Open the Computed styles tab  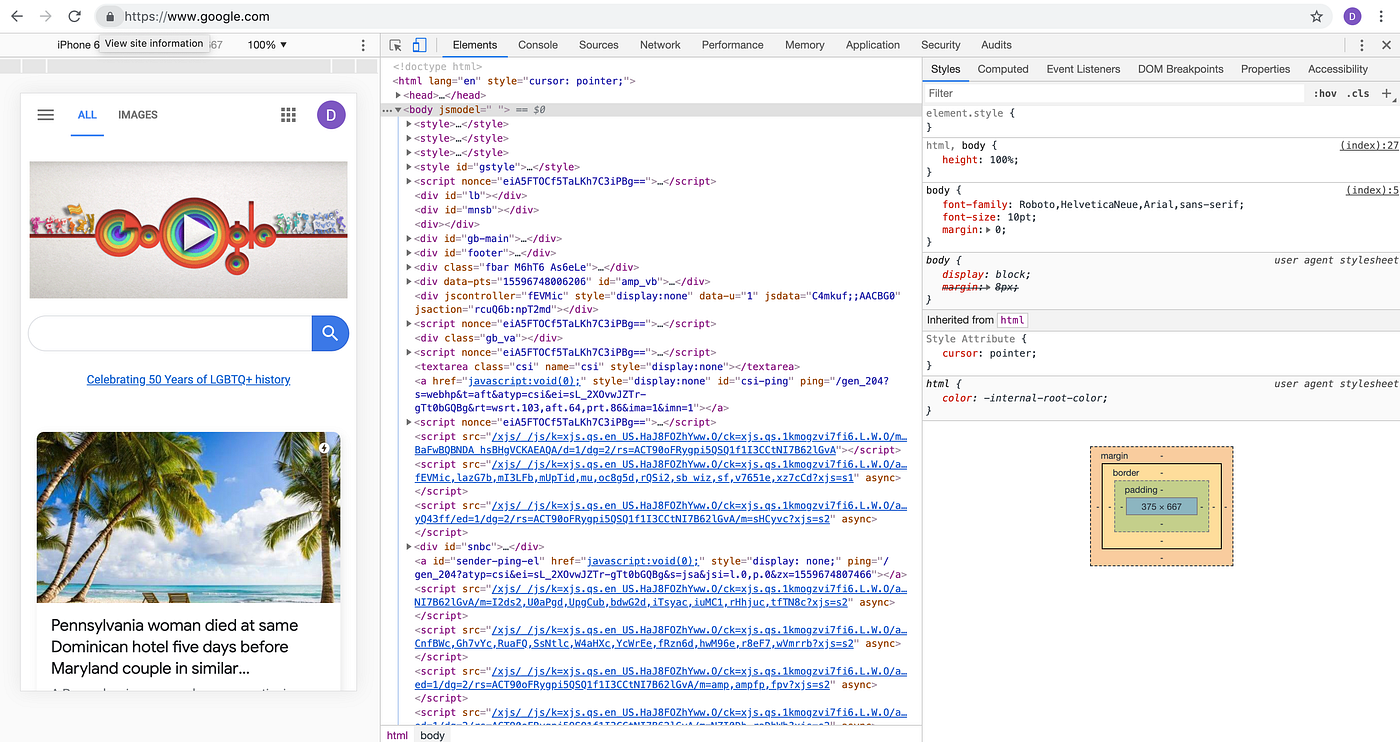click(x=1002, y=69)
